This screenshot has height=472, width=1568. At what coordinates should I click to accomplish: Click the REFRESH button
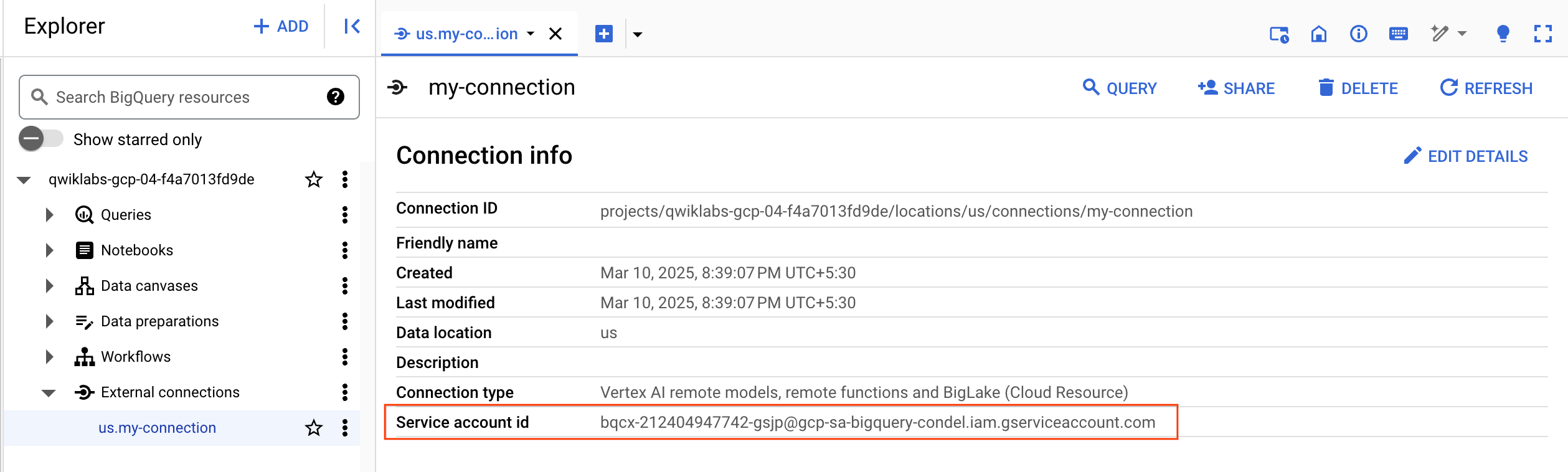tap(1486, 88)
